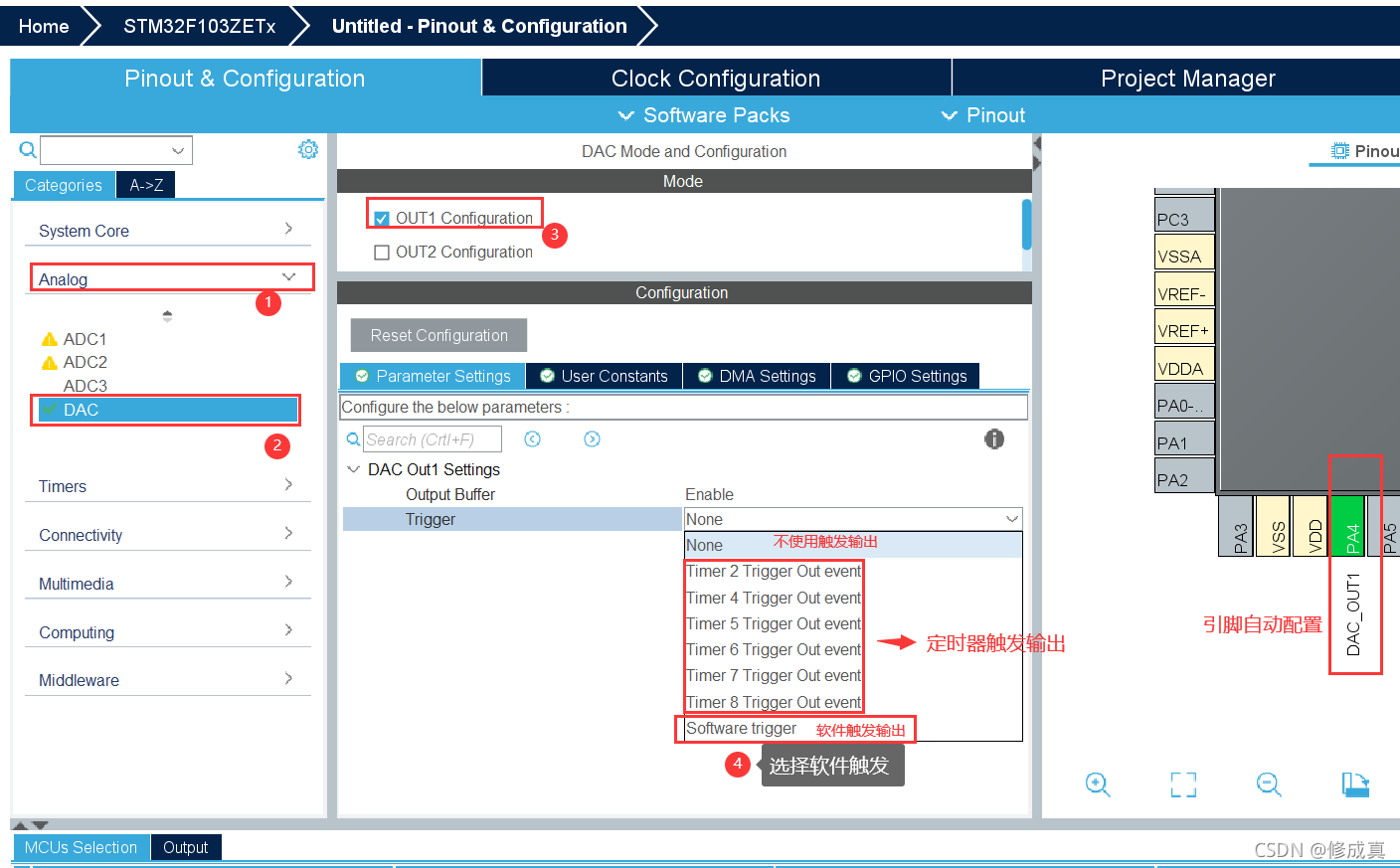This screenshot has width=1400, height=868.
Task: Select ADC3 in the Analog list
Action: (86, 386)
